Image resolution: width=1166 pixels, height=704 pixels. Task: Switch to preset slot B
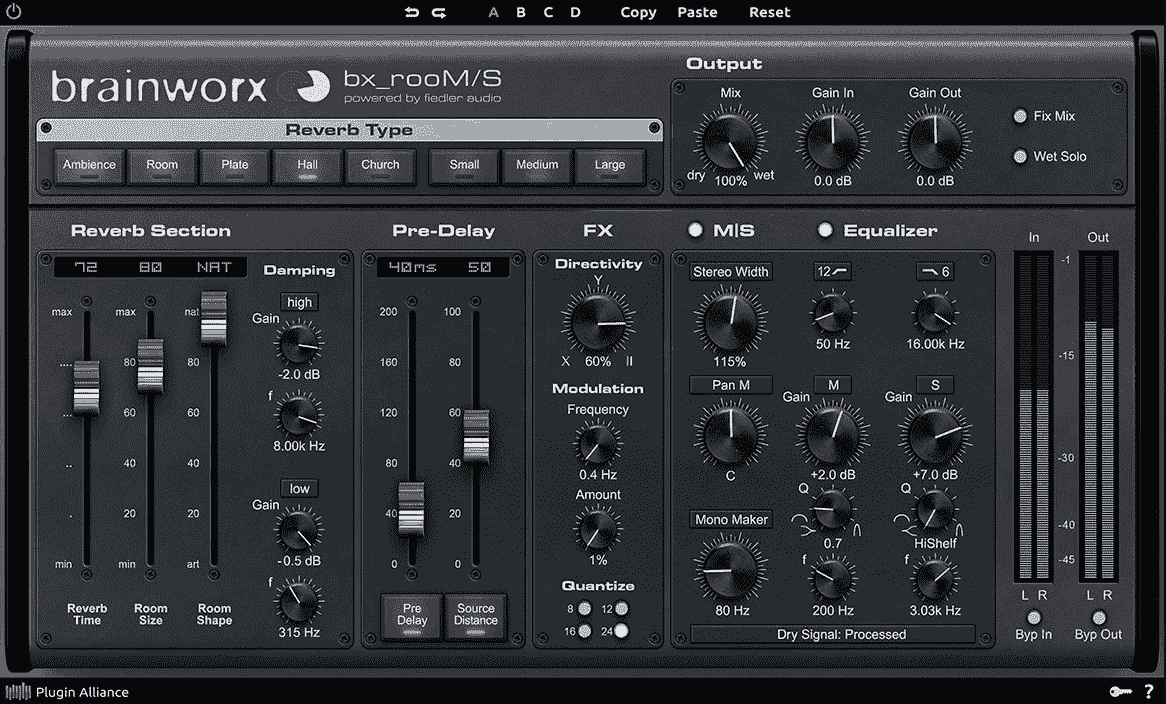coord(520,12)
